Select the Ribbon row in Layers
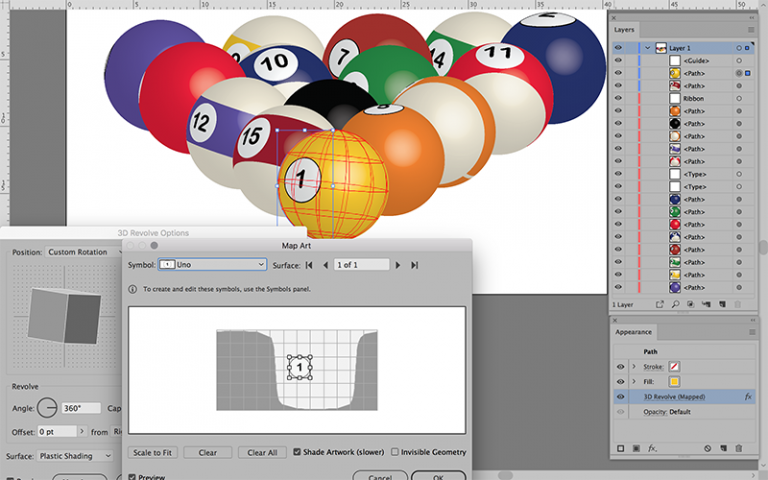The height and width of the screenshot is (480, 768). pyautogui.click(x=684, y=98)
